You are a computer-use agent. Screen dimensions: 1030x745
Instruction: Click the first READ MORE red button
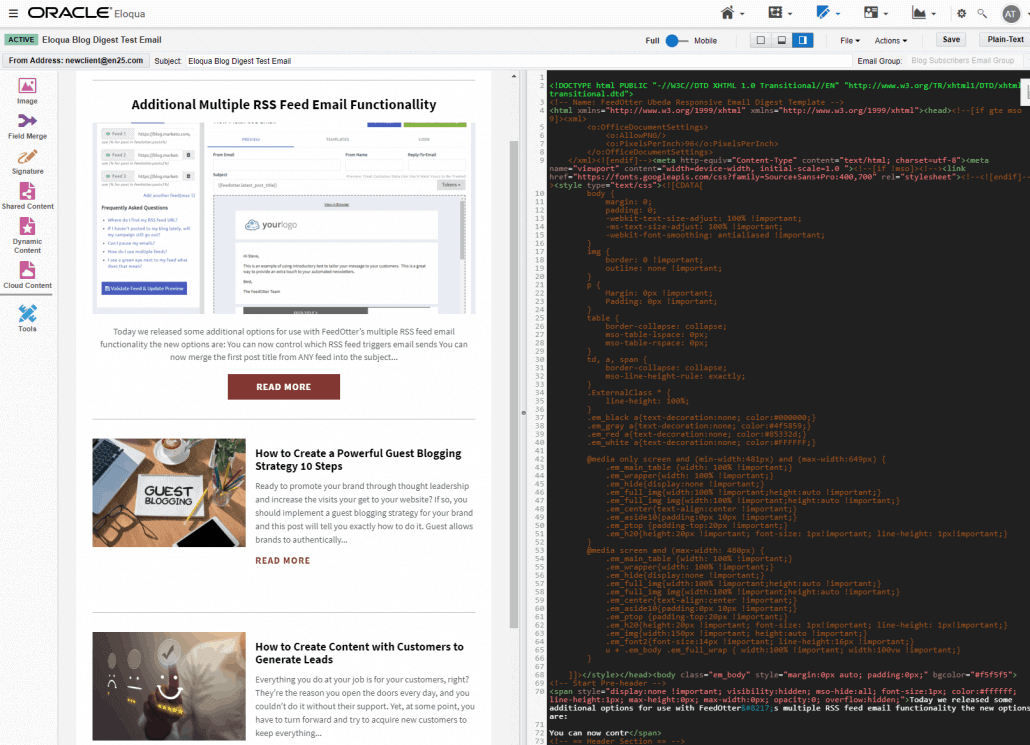(284, 387)
